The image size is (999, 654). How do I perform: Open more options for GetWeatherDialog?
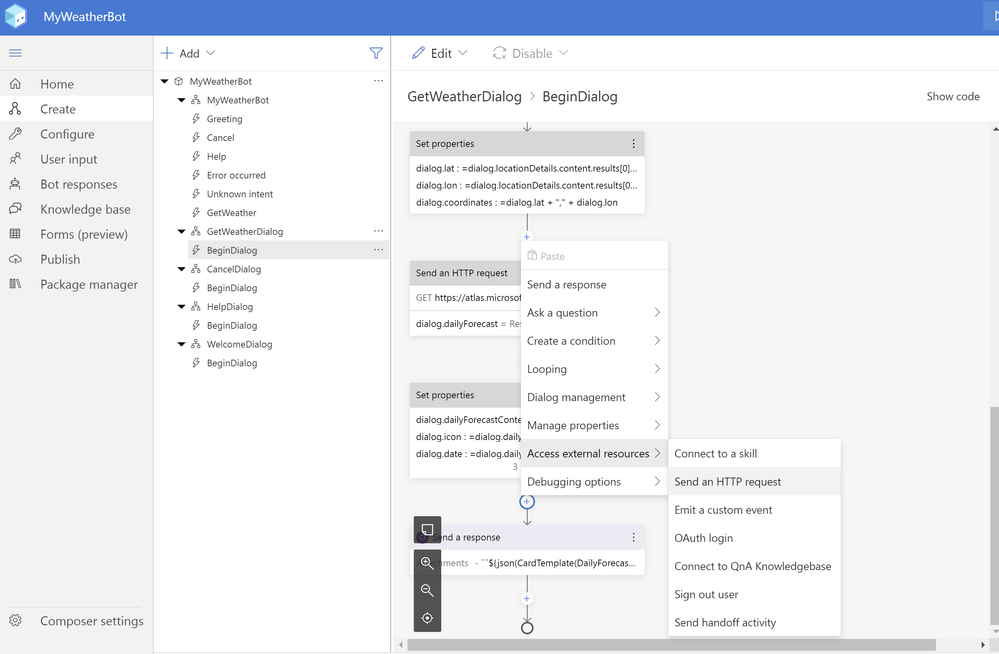coord(378,231)
